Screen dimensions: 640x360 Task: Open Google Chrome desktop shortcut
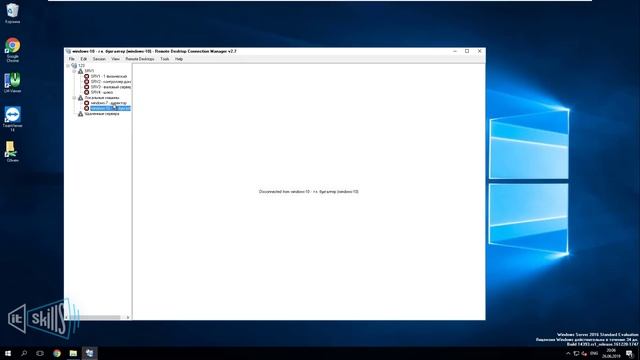click(13, 49)
